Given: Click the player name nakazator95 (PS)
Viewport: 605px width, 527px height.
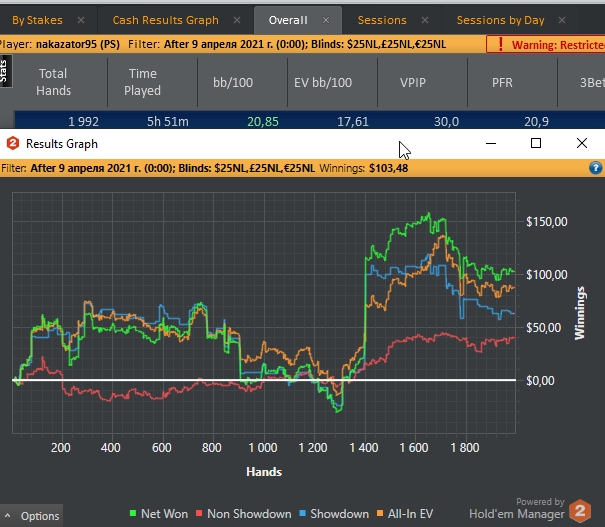Looking at the screenshot, I should [78, 44].
